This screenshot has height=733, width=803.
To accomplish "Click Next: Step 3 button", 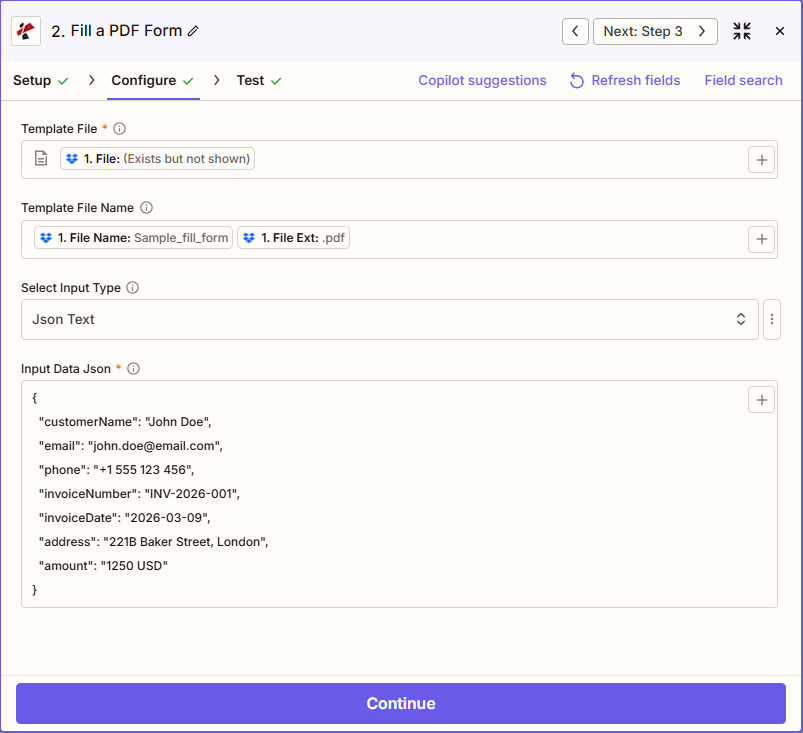I will [x=655, y=31].
